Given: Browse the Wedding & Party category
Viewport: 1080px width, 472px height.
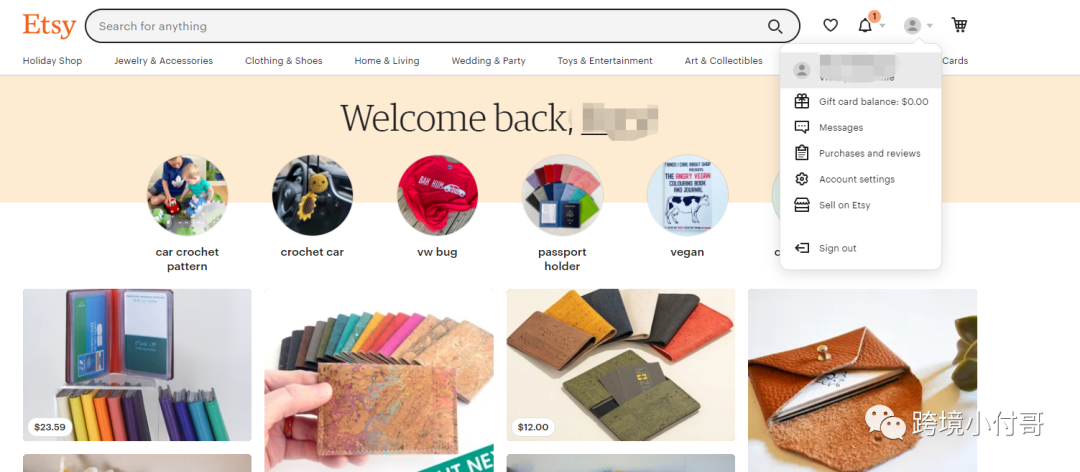Looking at the screenshot, I should coord(488,61).
